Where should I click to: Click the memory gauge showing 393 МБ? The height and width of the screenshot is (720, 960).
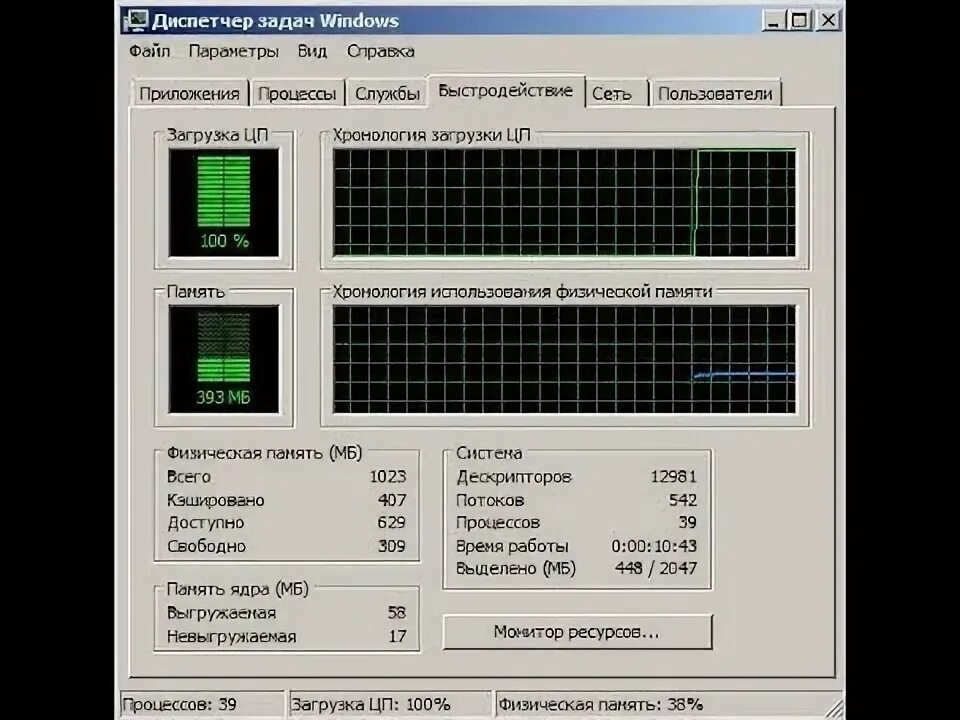pos(224,359)
